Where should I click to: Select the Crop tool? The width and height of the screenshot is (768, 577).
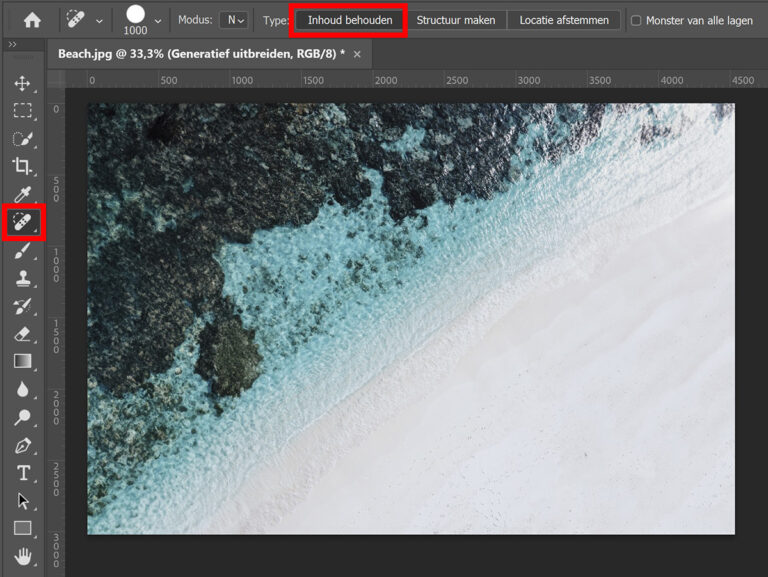[x=22, y=166]
